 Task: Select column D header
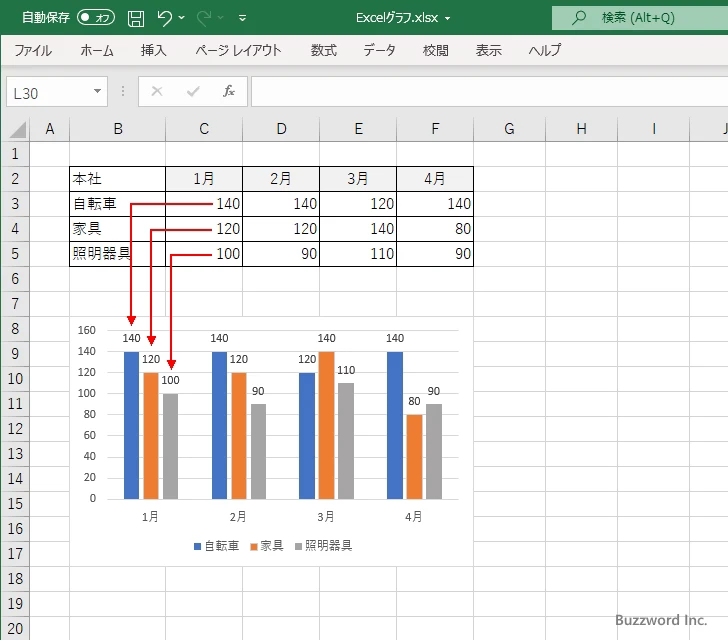(x=281, y=129)
